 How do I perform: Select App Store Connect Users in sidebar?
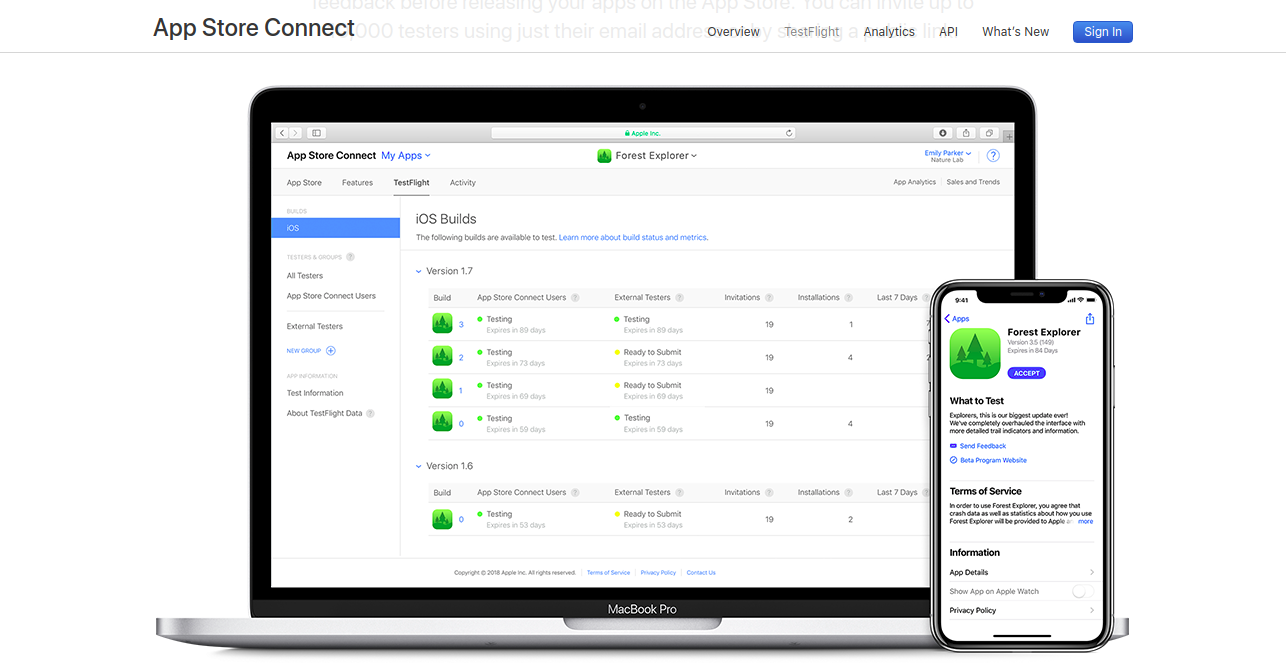pyautogui.click(x=331, y=296)
